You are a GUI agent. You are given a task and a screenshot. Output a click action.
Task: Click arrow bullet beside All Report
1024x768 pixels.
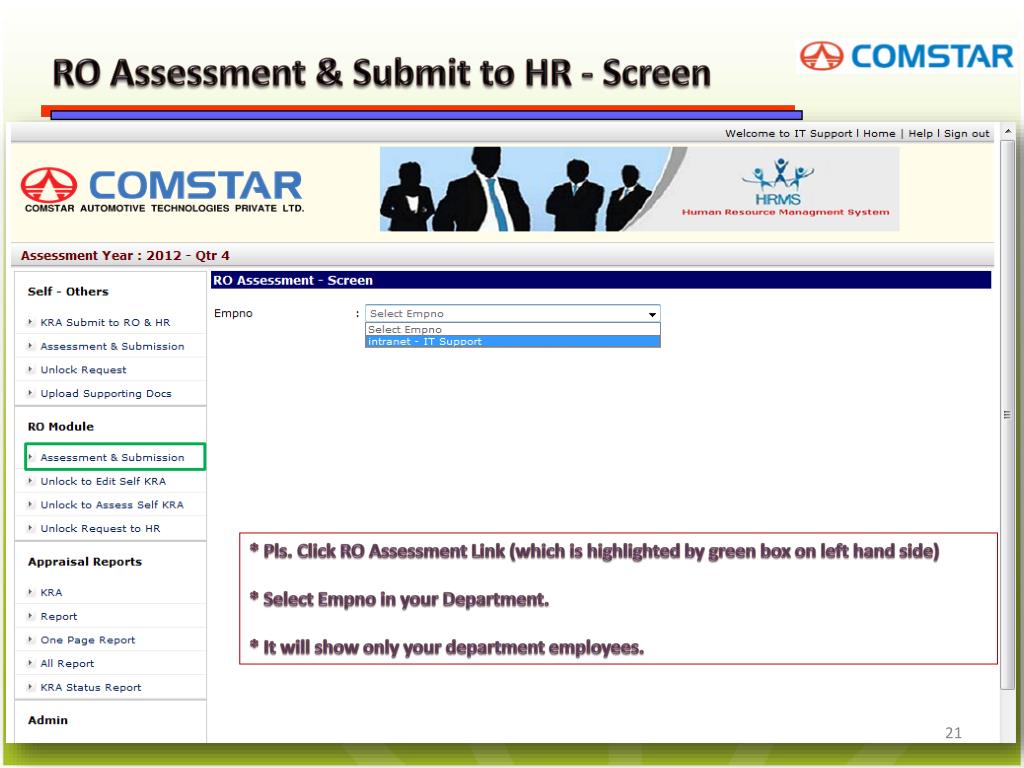point(30,664)
